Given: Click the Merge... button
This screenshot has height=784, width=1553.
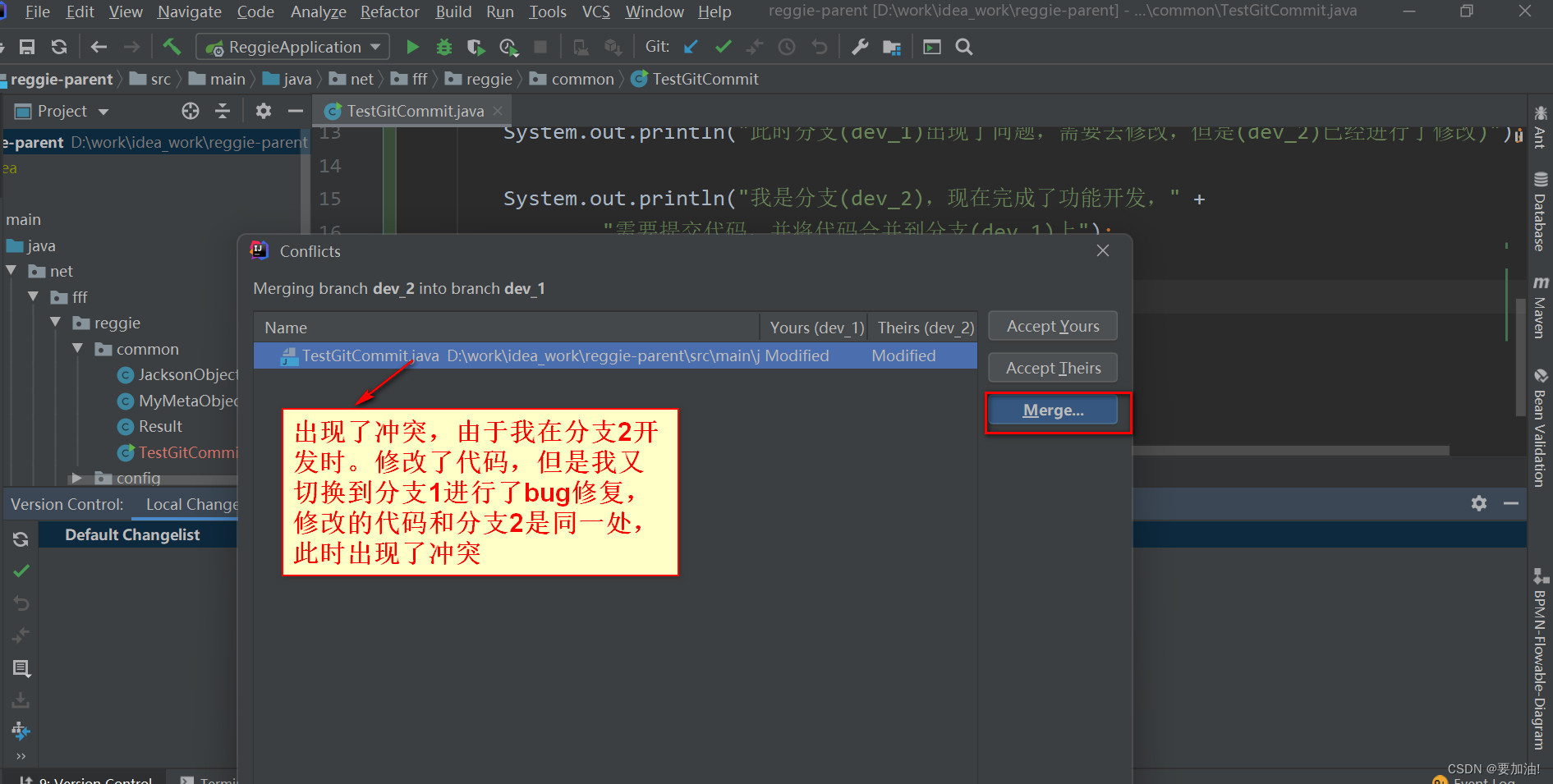Looking at the screenshot, I should (1053, 410).
